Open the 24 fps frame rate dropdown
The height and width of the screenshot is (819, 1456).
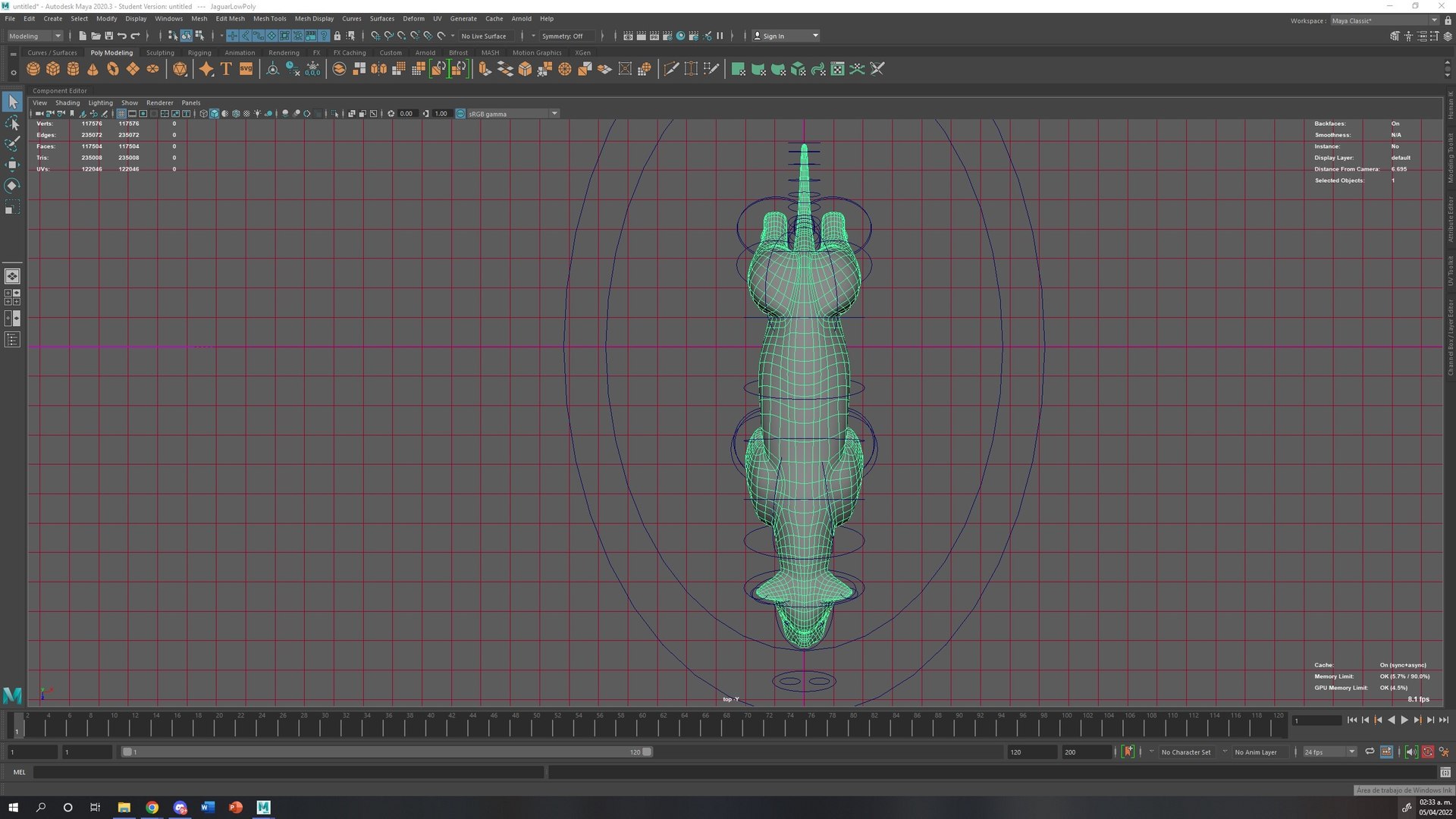tap(1329, 752)
